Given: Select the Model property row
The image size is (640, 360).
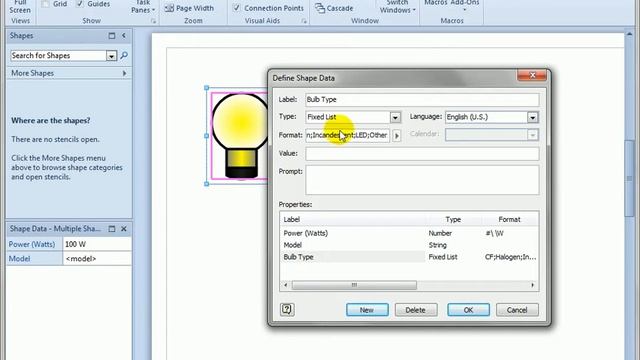Looking at the screenshot, I should [x=409, y=245].
